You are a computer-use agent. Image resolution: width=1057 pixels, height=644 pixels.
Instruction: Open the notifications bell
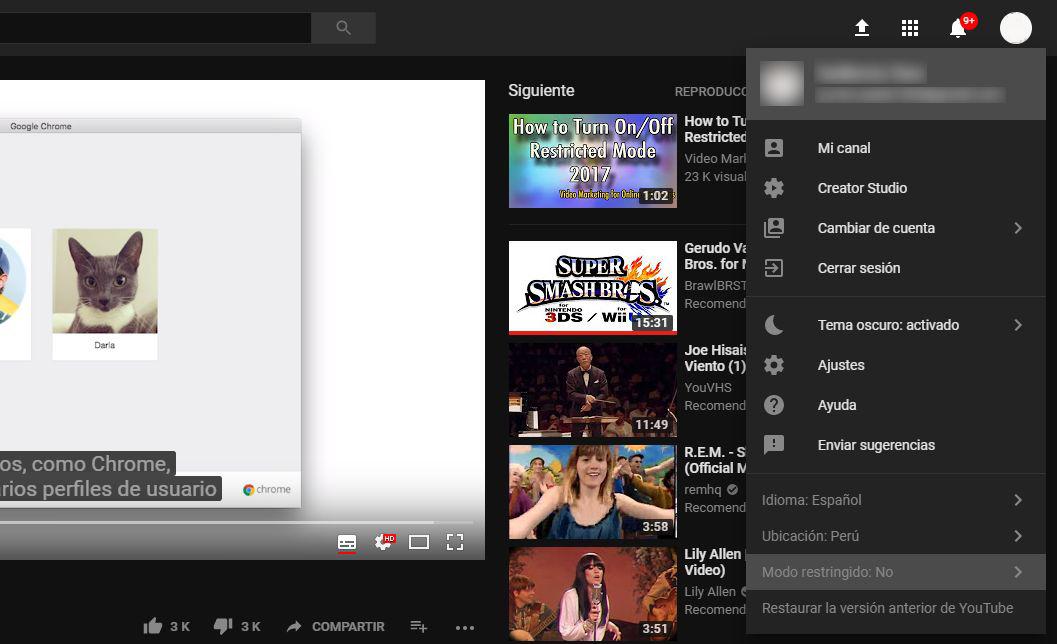click(x=956, y=28)
